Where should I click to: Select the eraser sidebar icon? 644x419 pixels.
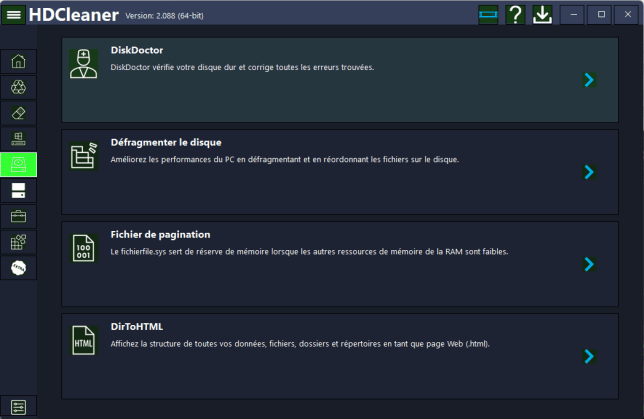coord(18,113)
